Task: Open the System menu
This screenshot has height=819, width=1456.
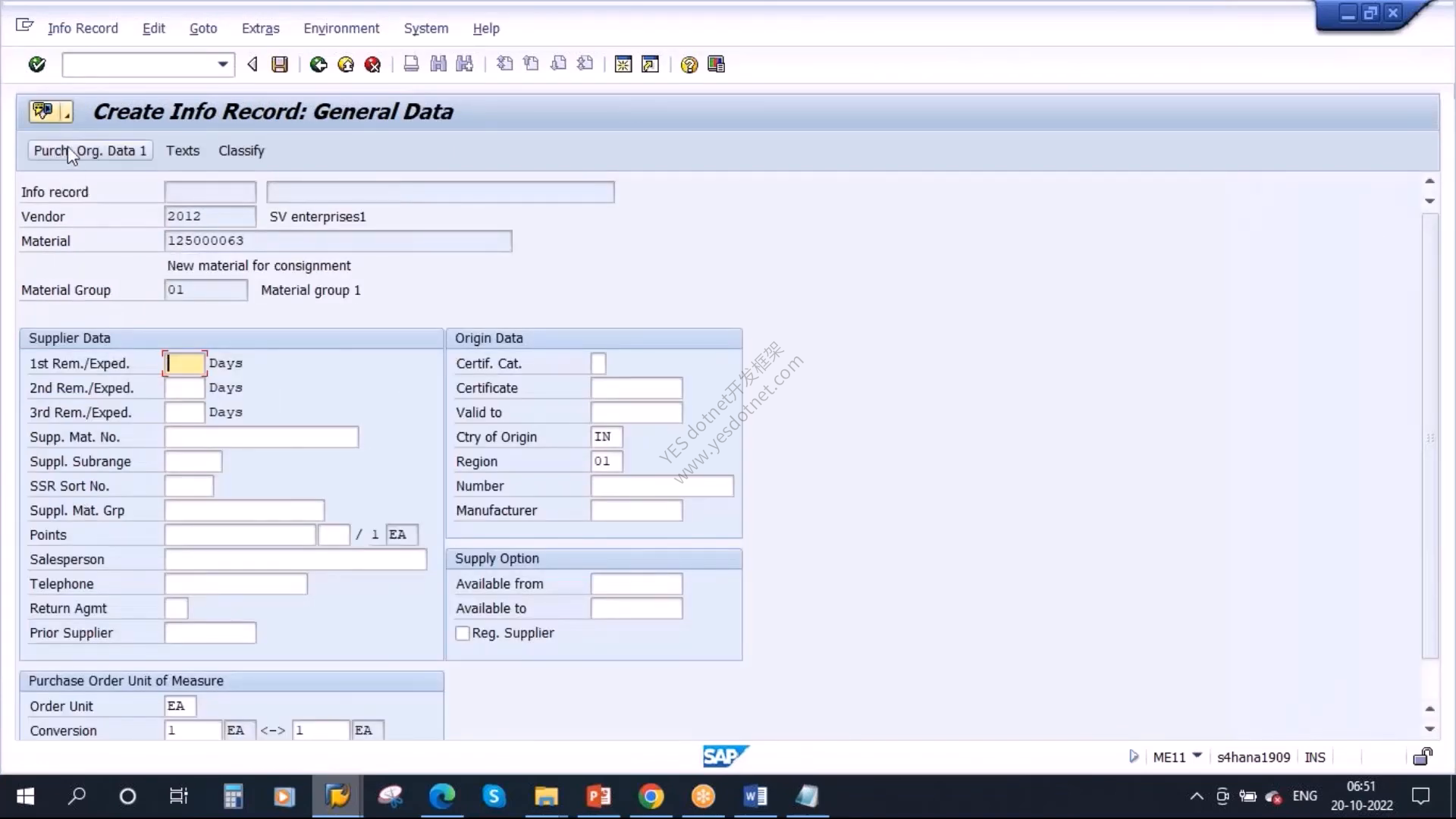Action: (425, 28)
